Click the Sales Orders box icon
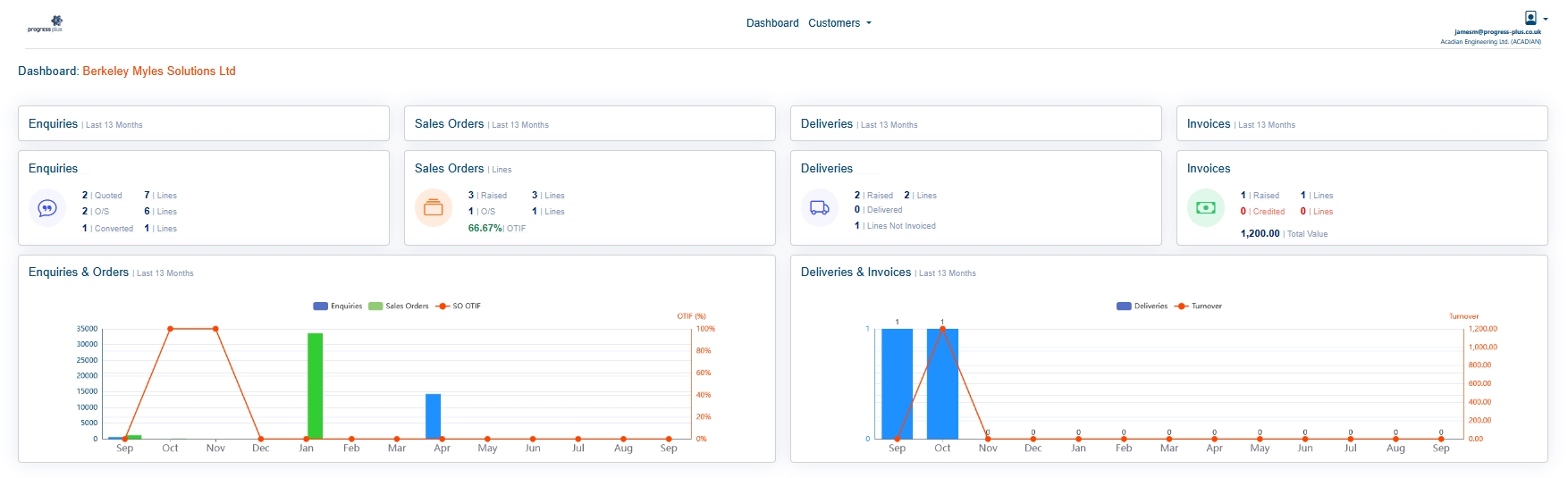The width and height of the screenshot is (1568, 478). (434, 208)
